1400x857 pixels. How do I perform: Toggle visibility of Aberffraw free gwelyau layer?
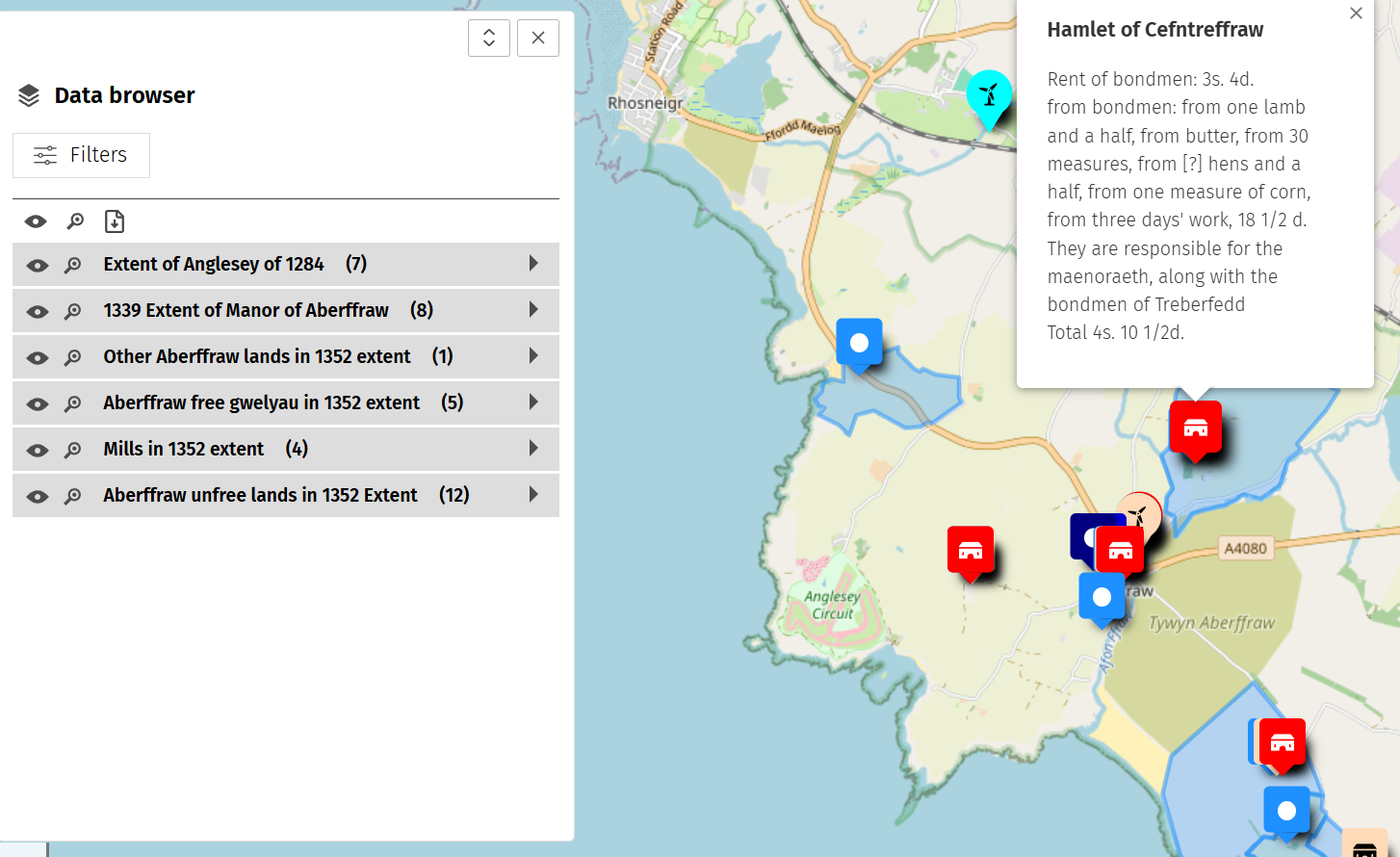[x=38, y=403]
